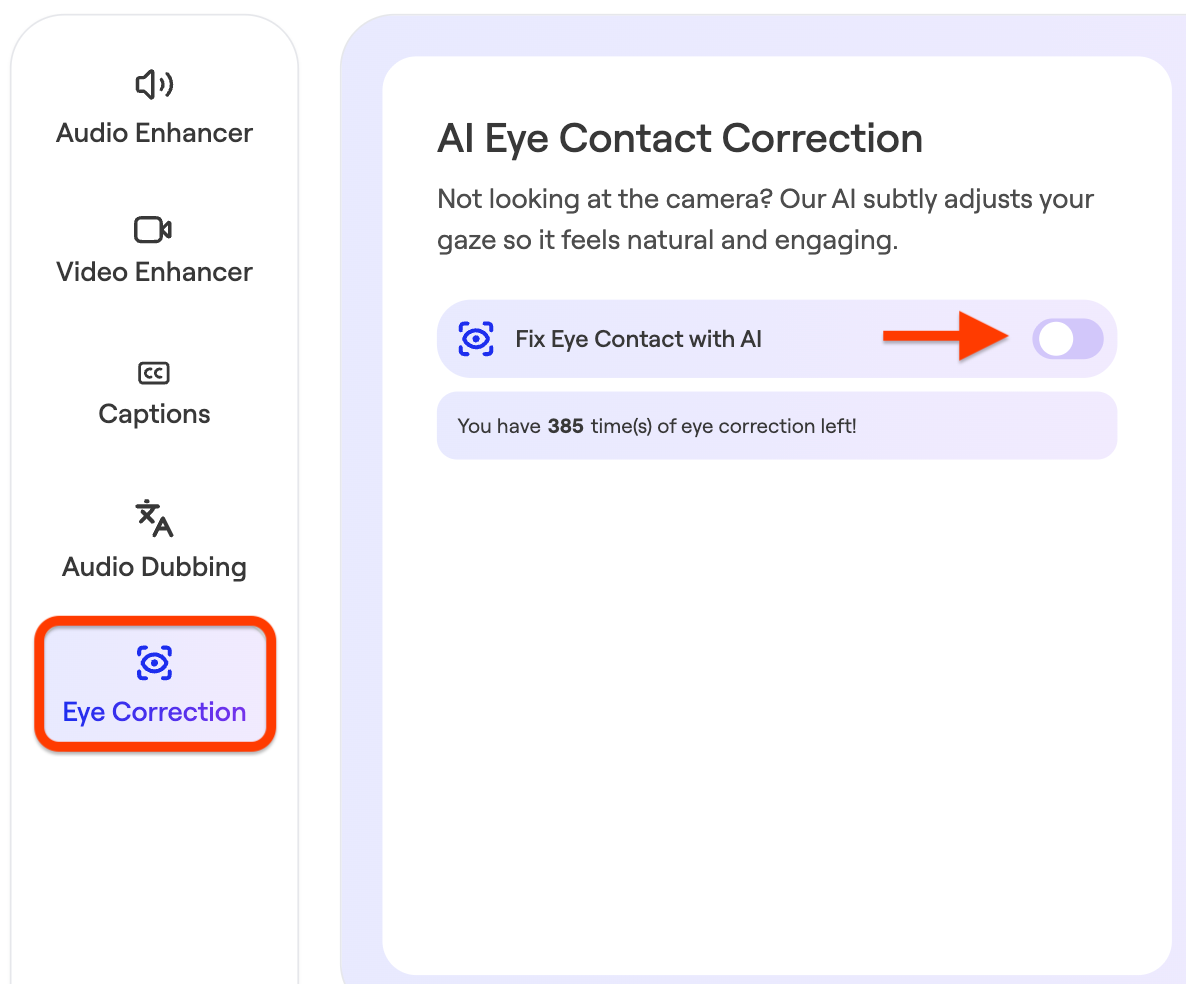The width and height of the screenshot is (1186, 984).
Task: Click the red arrow pointing at the toggle
Action: (x=946, y=336)
